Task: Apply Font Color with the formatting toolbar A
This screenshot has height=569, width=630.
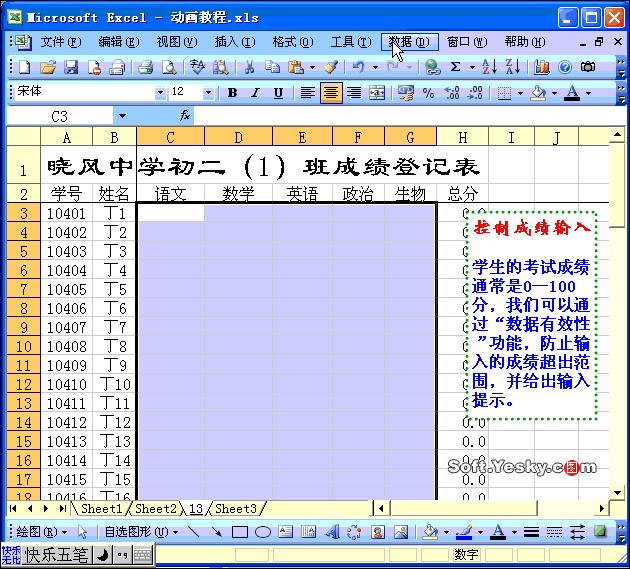Action: (572, 93)
